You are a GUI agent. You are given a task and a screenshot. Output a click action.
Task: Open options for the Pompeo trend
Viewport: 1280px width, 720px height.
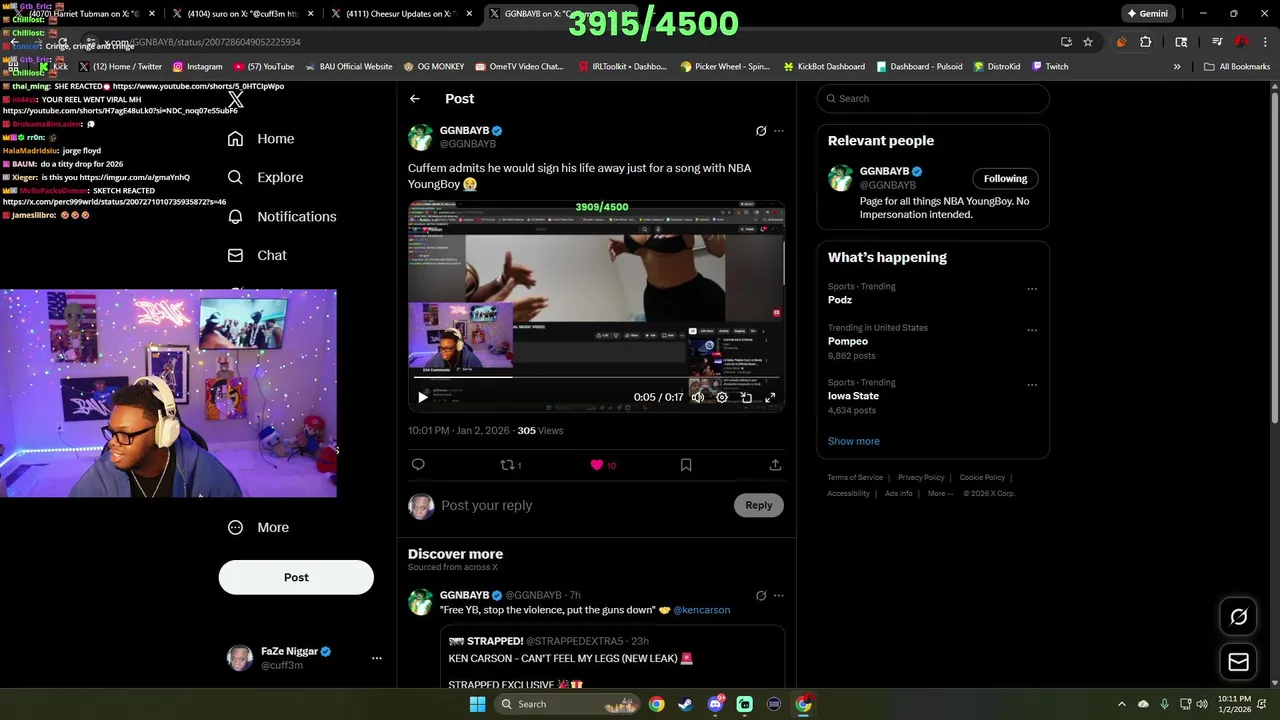tap(1032, 330)
